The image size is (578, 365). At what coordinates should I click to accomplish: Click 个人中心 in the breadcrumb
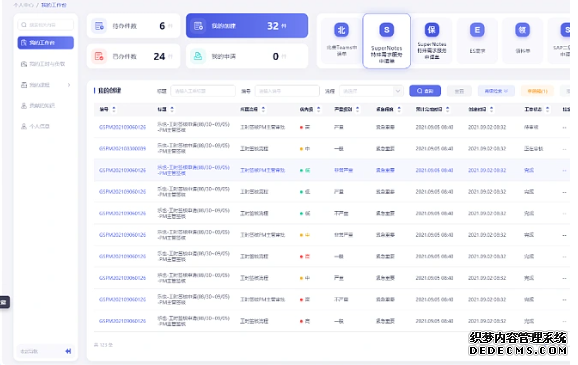23,5
